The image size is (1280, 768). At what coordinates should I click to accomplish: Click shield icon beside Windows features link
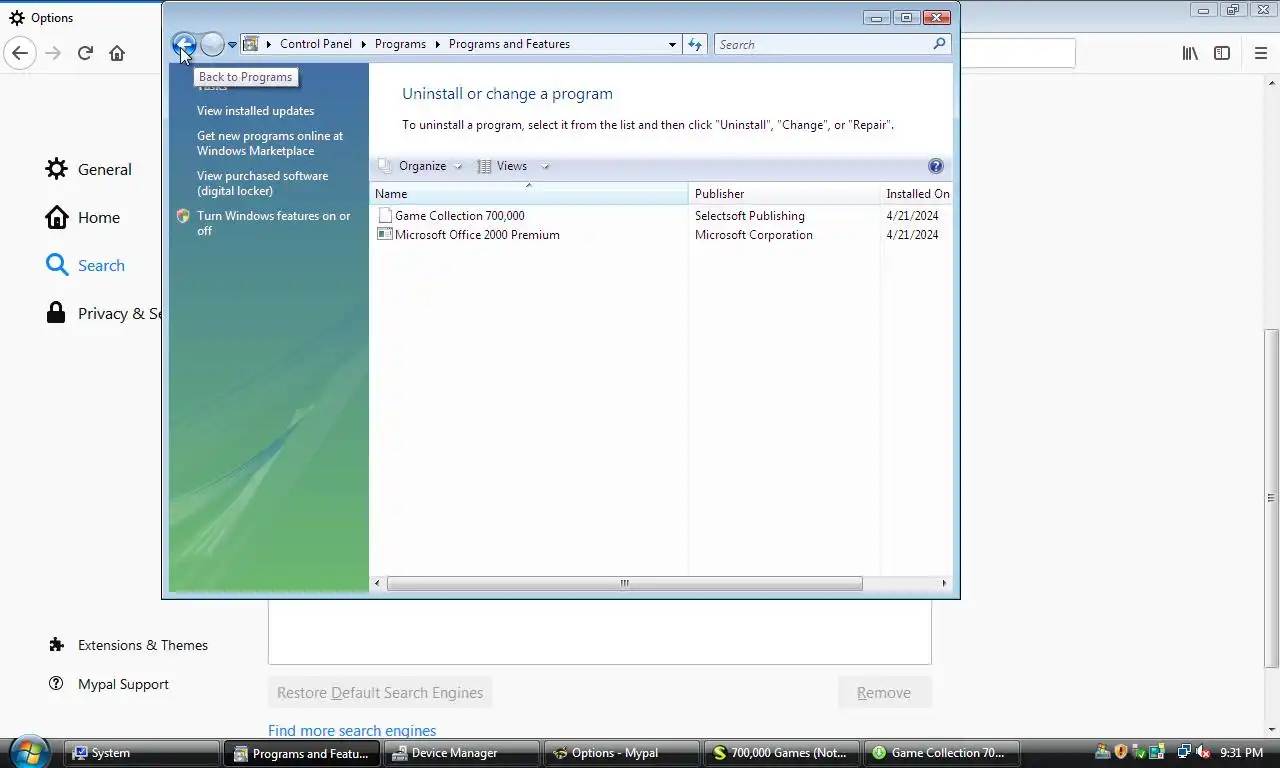(183, 216)
